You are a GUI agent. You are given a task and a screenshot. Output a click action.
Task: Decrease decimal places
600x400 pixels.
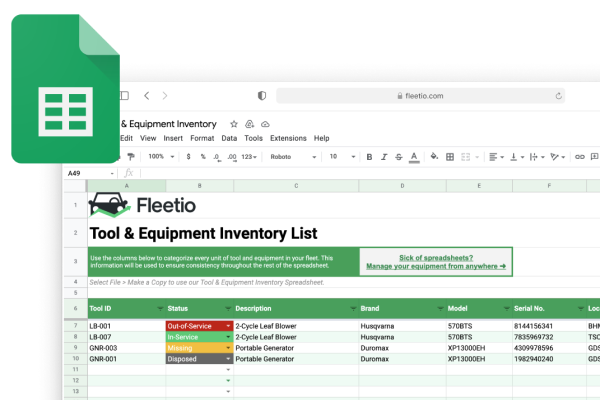(x=217, y=157)
